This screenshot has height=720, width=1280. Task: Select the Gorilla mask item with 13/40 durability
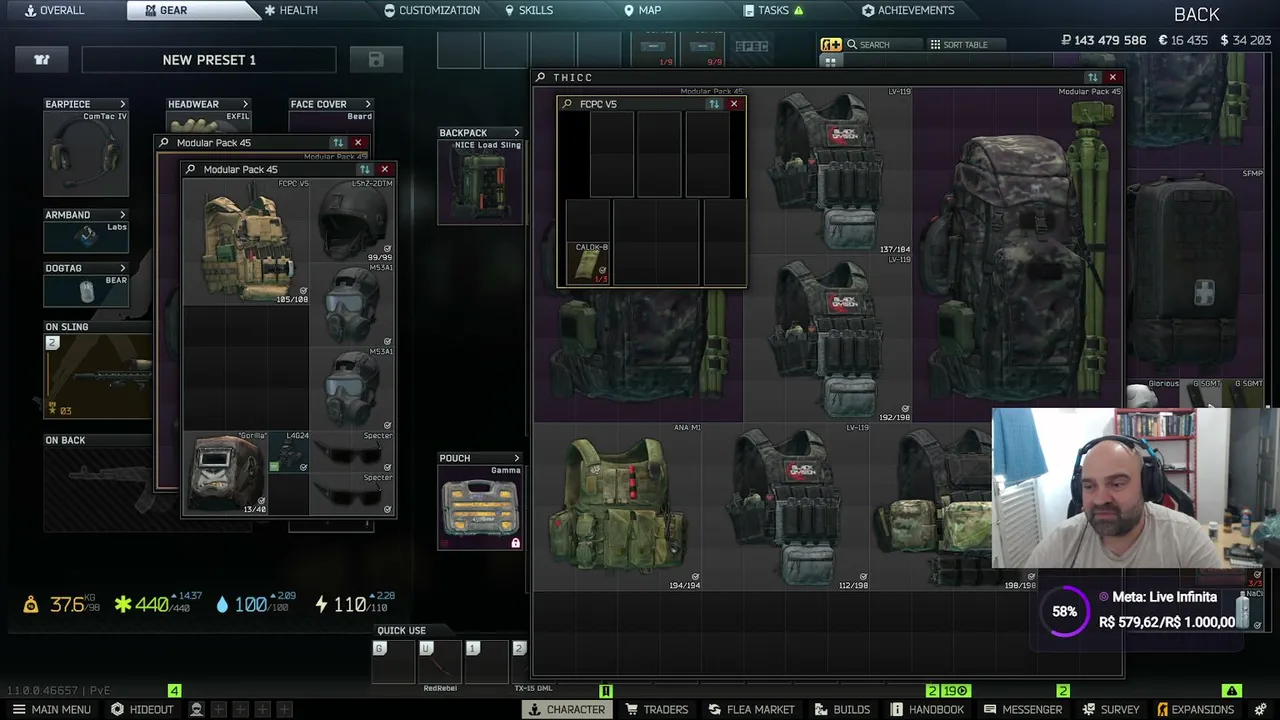tap(225, 473)
